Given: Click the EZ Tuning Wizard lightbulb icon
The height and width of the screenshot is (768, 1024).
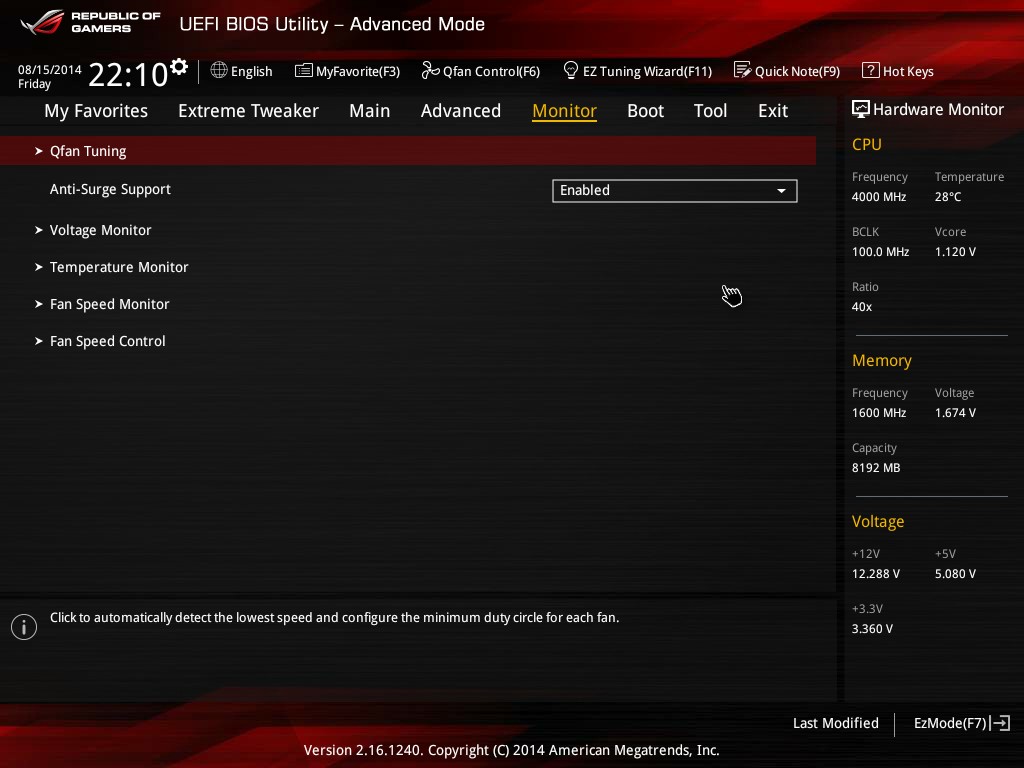Looking at the screenshot, I should point(571,70).
